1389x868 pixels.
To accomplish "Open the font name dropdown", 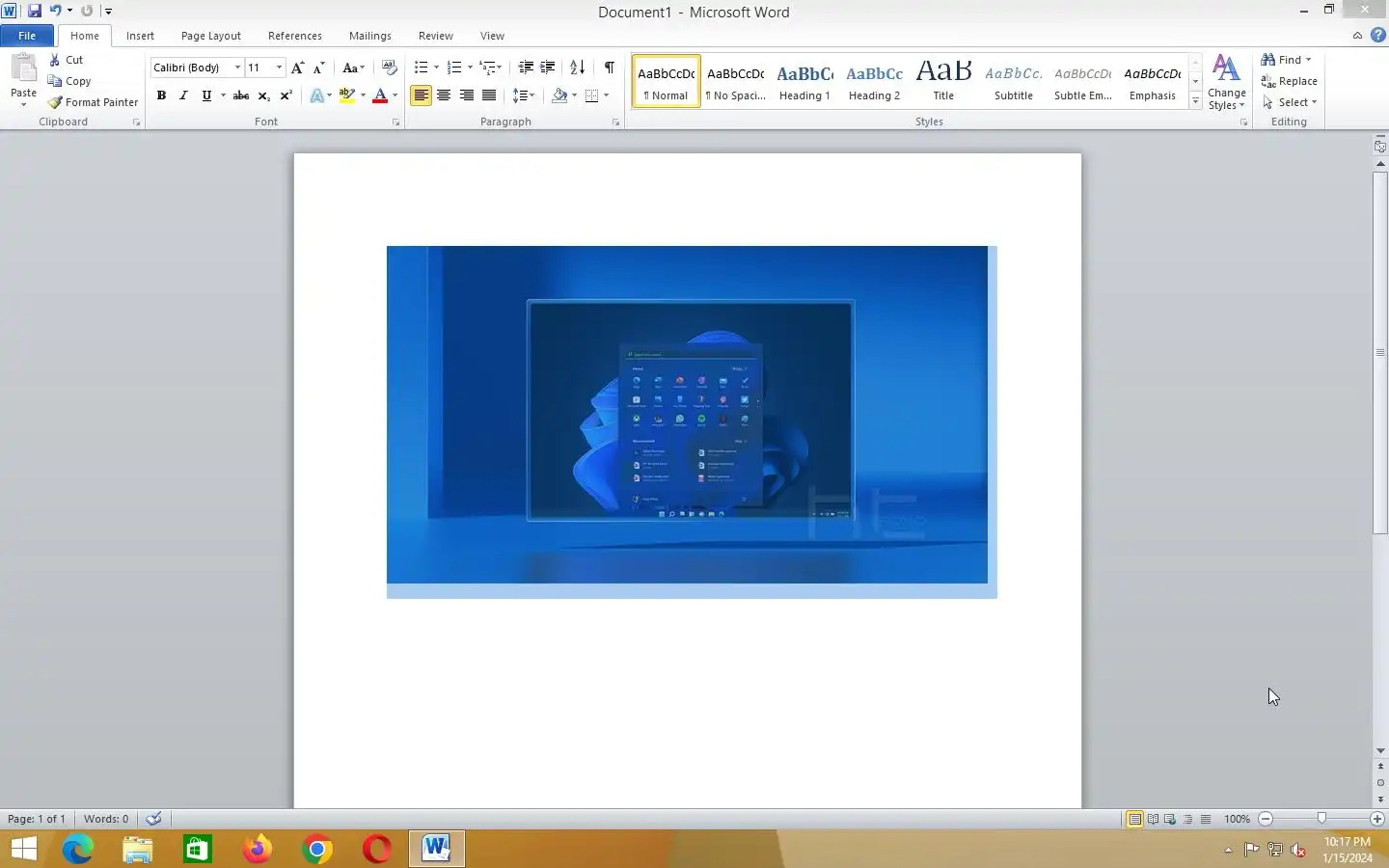I will pyautogui.click(x=237, y=68).
